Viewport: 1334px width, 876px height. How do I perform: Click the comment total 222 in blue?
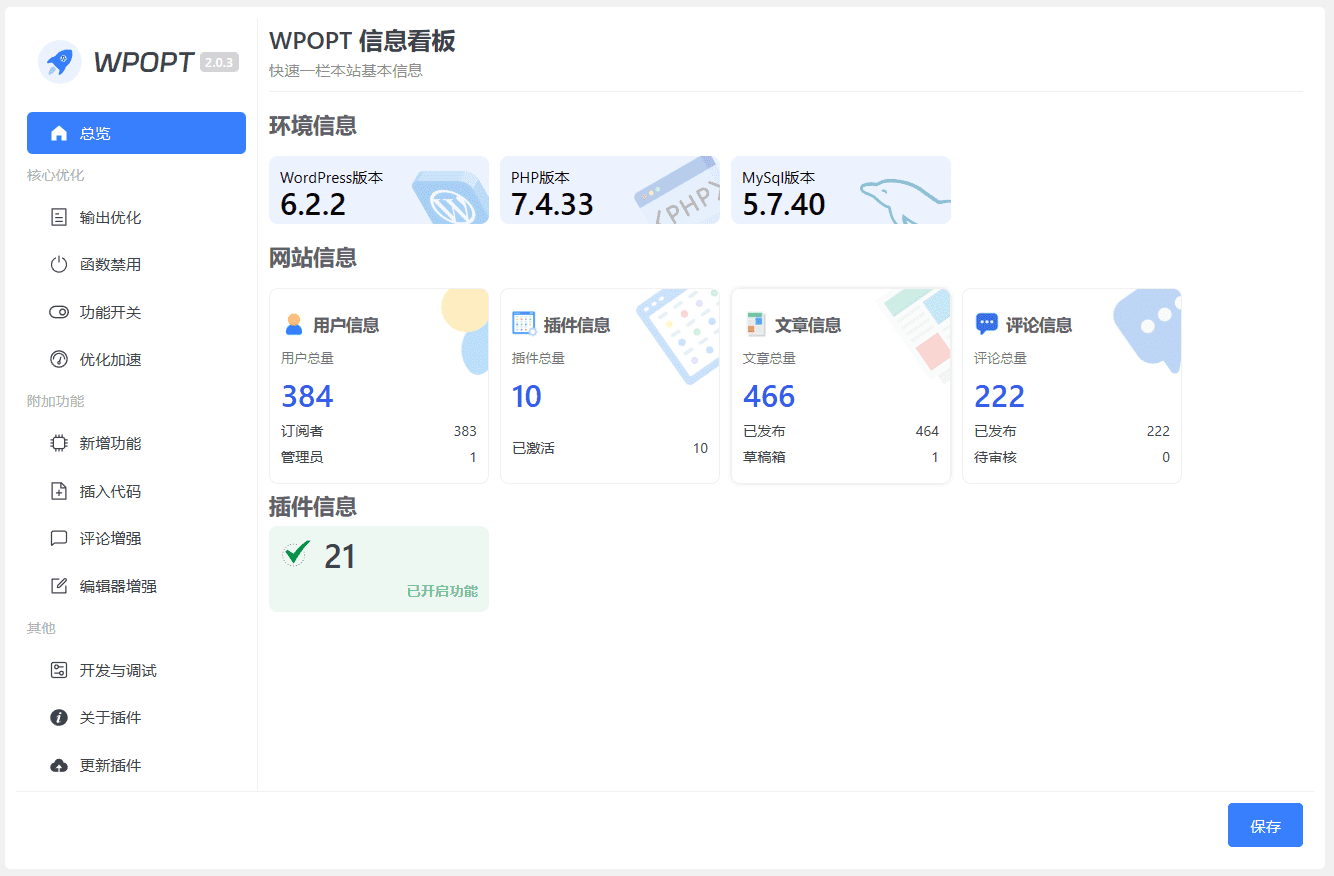coord(1000,396)
